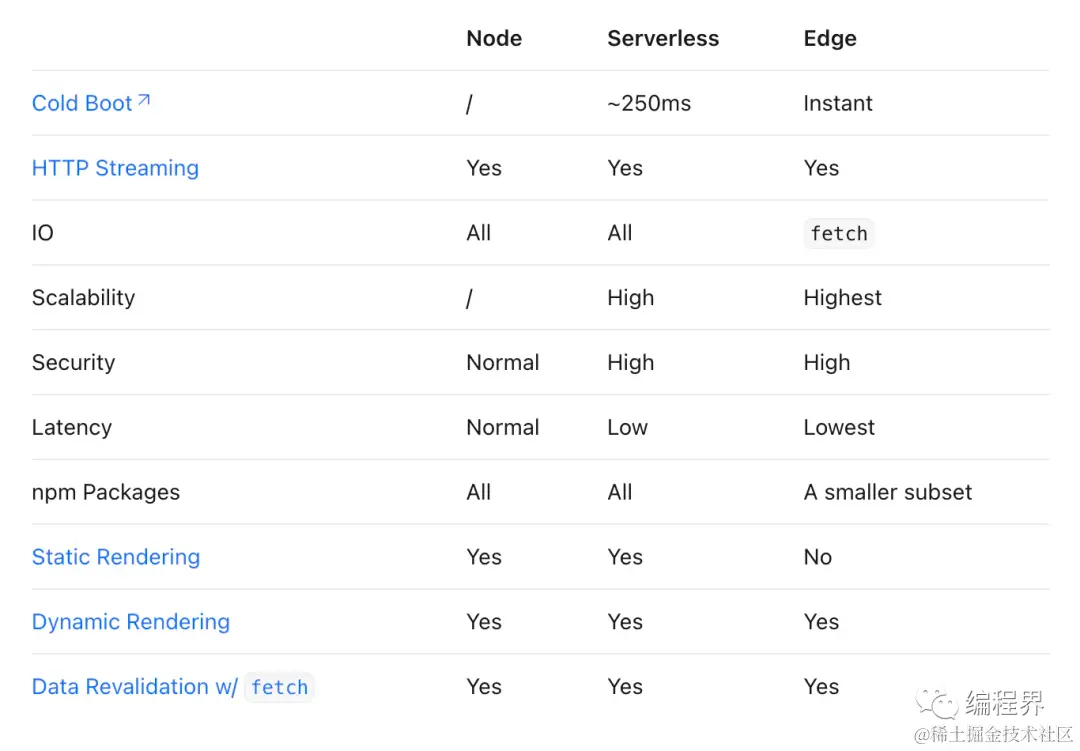Click the npm Packages row label
This screenshot has height=751, width=1080.
tap(106, 492)
